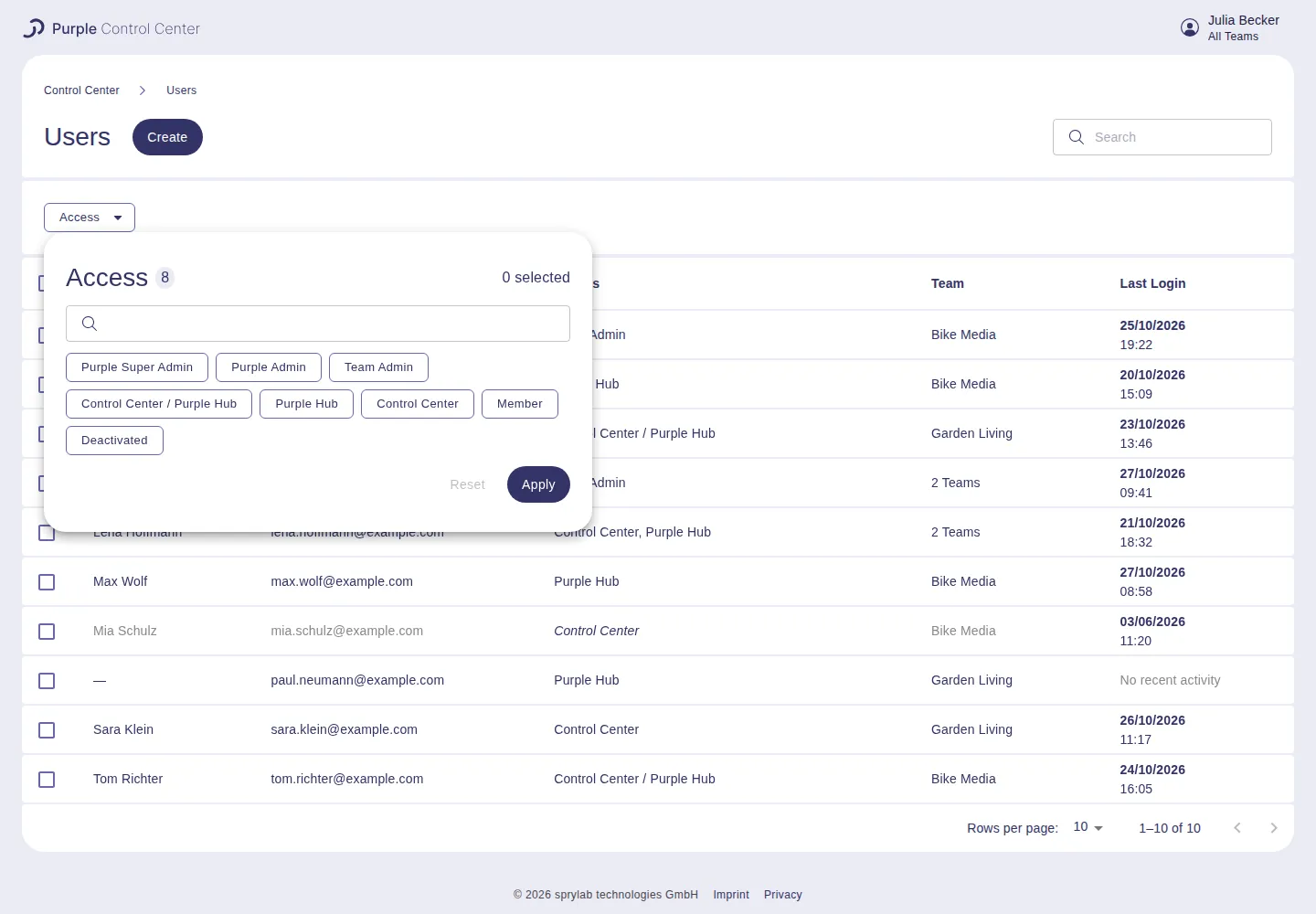Click max.wolf@example.com email cell
Image resolution: width=1316 pixels, height=914 pixels.
point(342,581)
